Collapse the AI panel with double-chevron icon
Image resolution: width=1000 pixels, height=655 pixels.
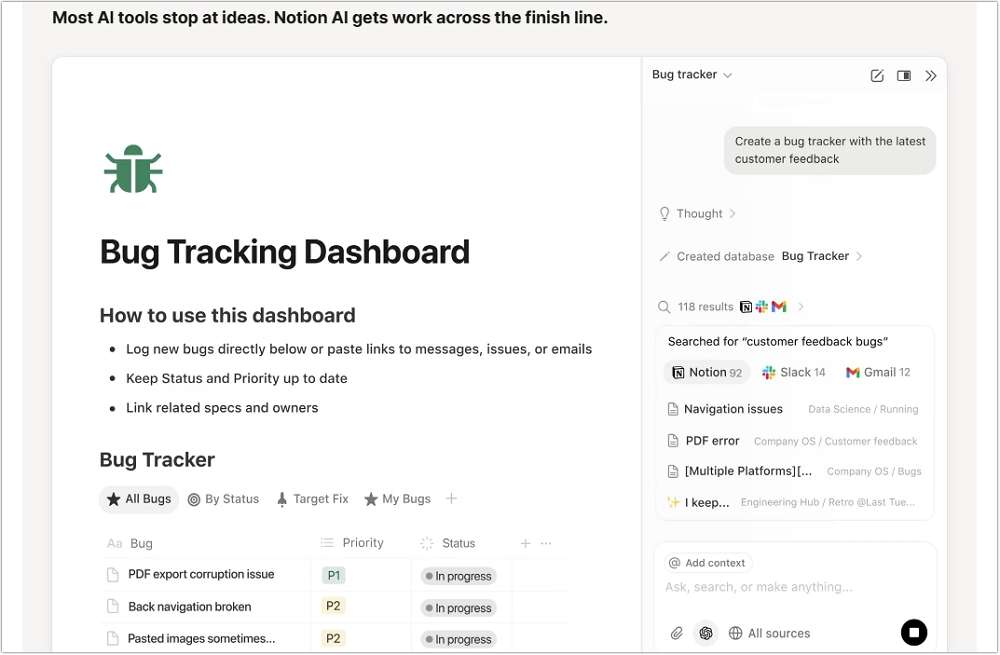[x=931, y=75]
